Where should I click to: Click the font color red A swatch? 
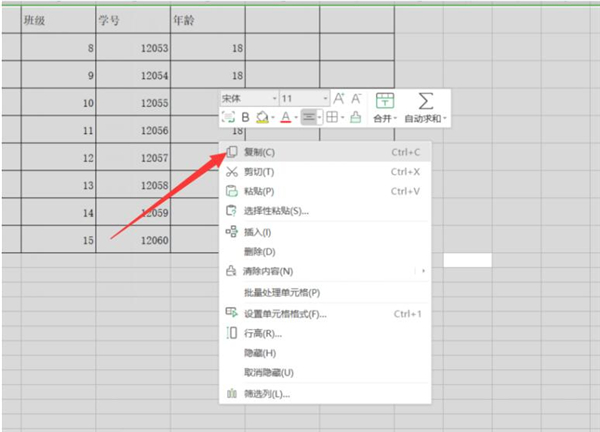pyautogui.click(x=285, y=117)
